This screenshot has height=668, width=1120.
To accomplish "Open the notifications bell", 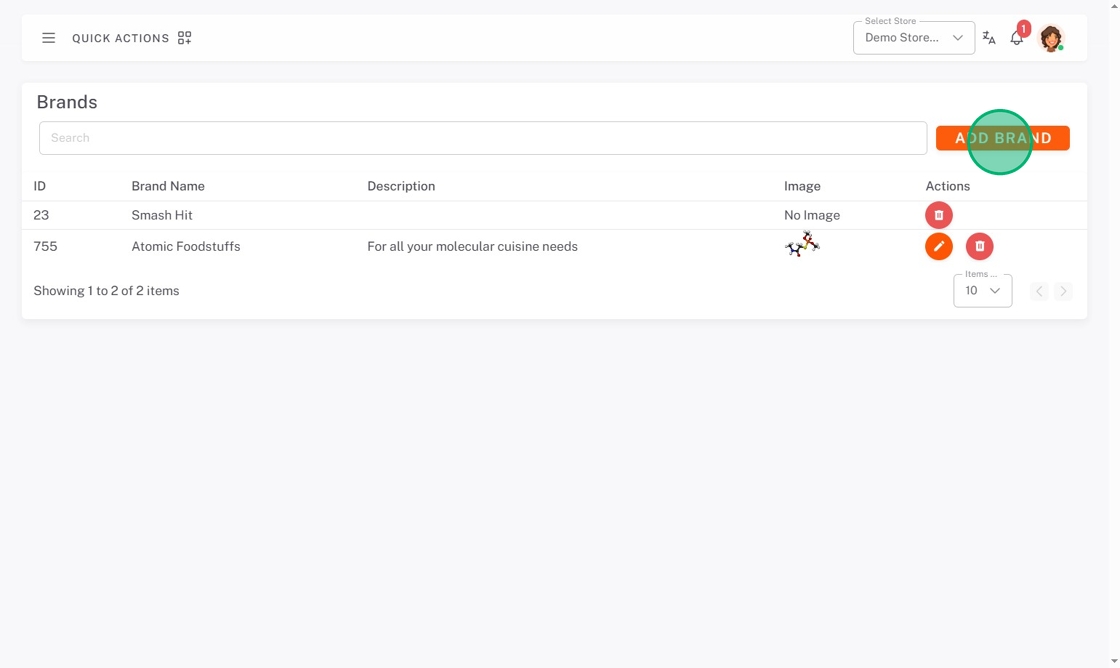I will point(1016,38).
